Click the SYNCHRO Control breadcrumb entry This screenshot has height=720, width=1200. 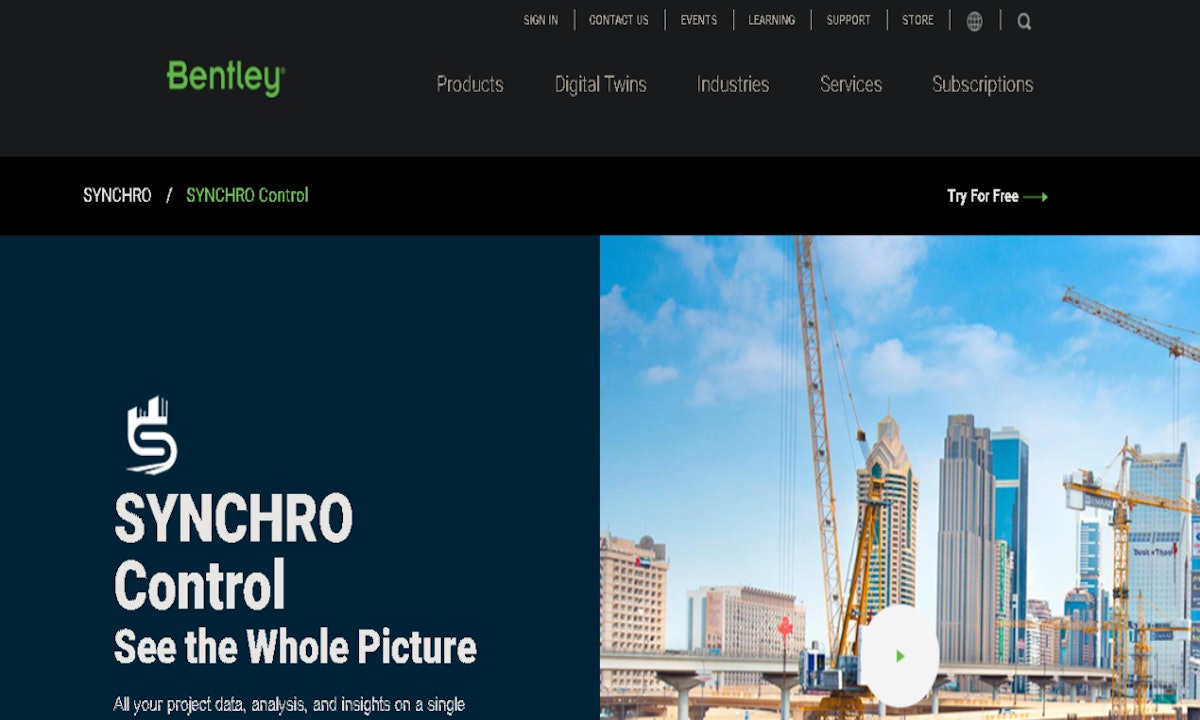246,196
